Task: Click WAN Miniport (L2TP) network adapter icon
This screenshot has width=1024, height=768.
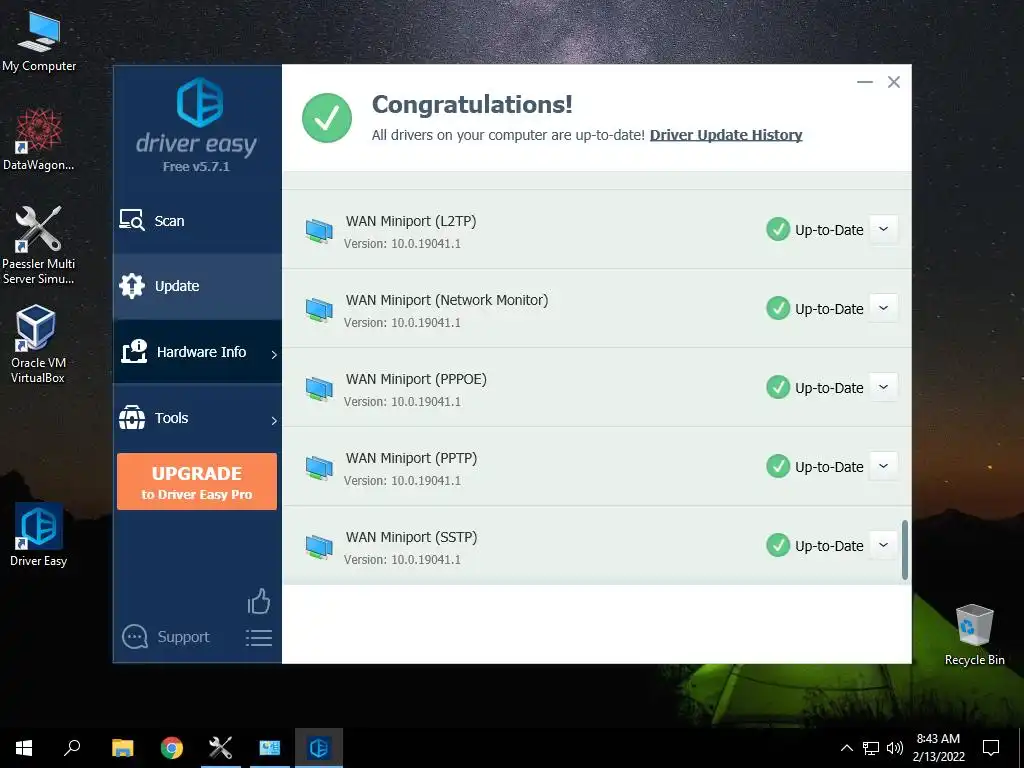Action: pyautogui.click(x=319, y=231)
